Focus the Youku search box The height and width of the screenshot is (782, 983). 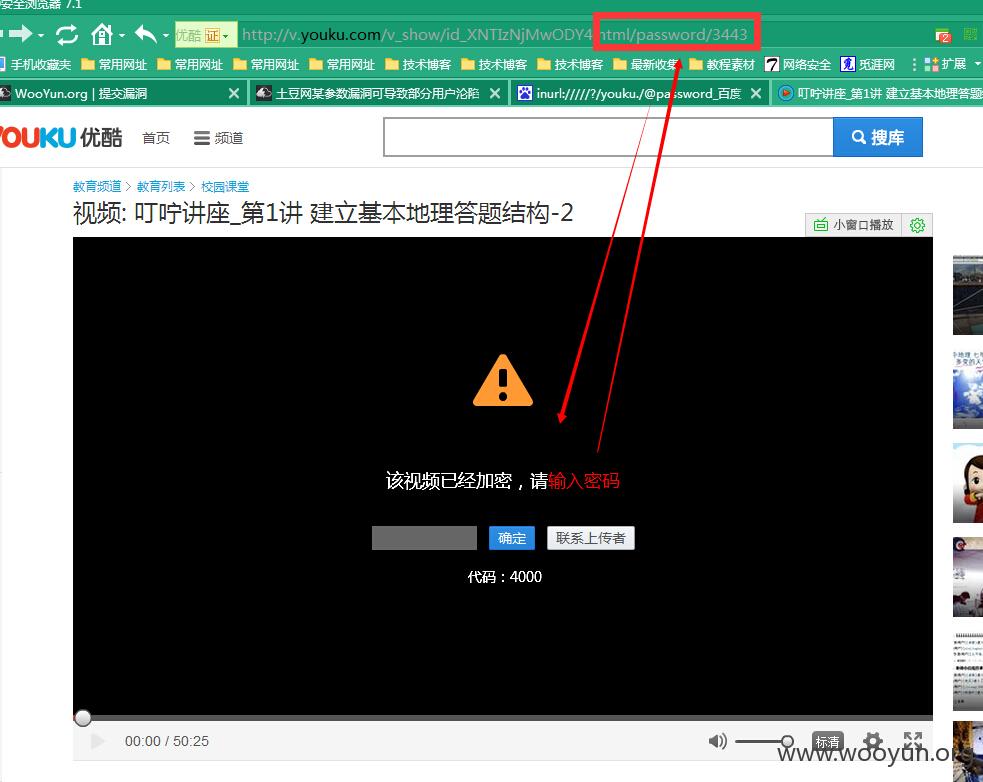pyautogui.click(x=608, y=137)
